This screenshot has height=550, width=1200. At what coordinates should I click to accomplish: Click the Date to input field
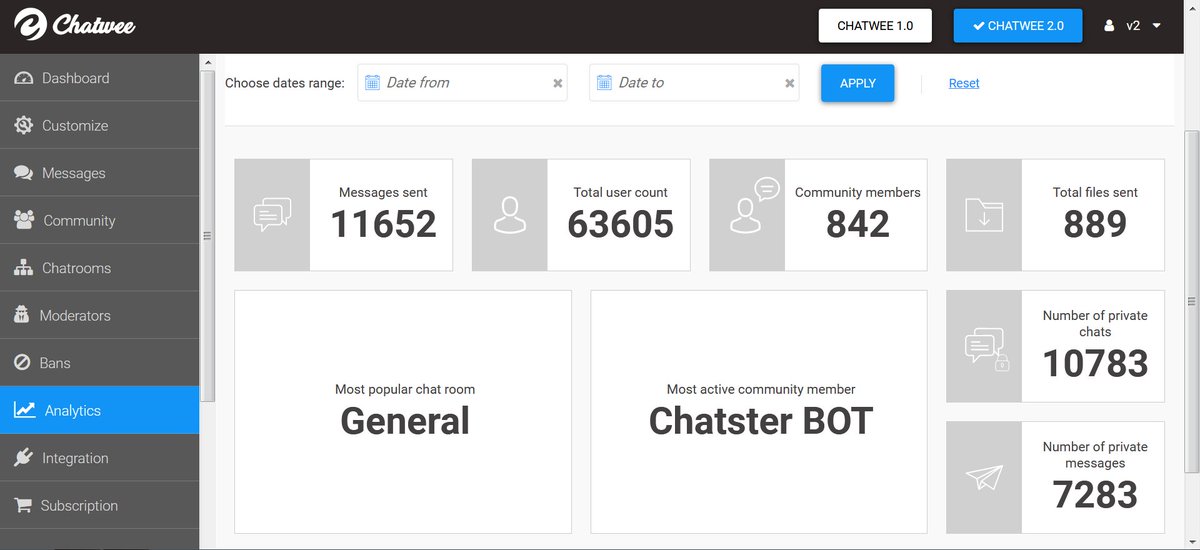[694, 83]
